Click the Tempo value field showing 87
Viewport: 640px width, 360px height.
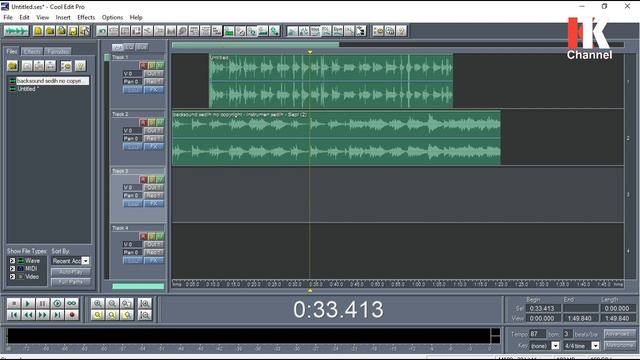point(538,334)
